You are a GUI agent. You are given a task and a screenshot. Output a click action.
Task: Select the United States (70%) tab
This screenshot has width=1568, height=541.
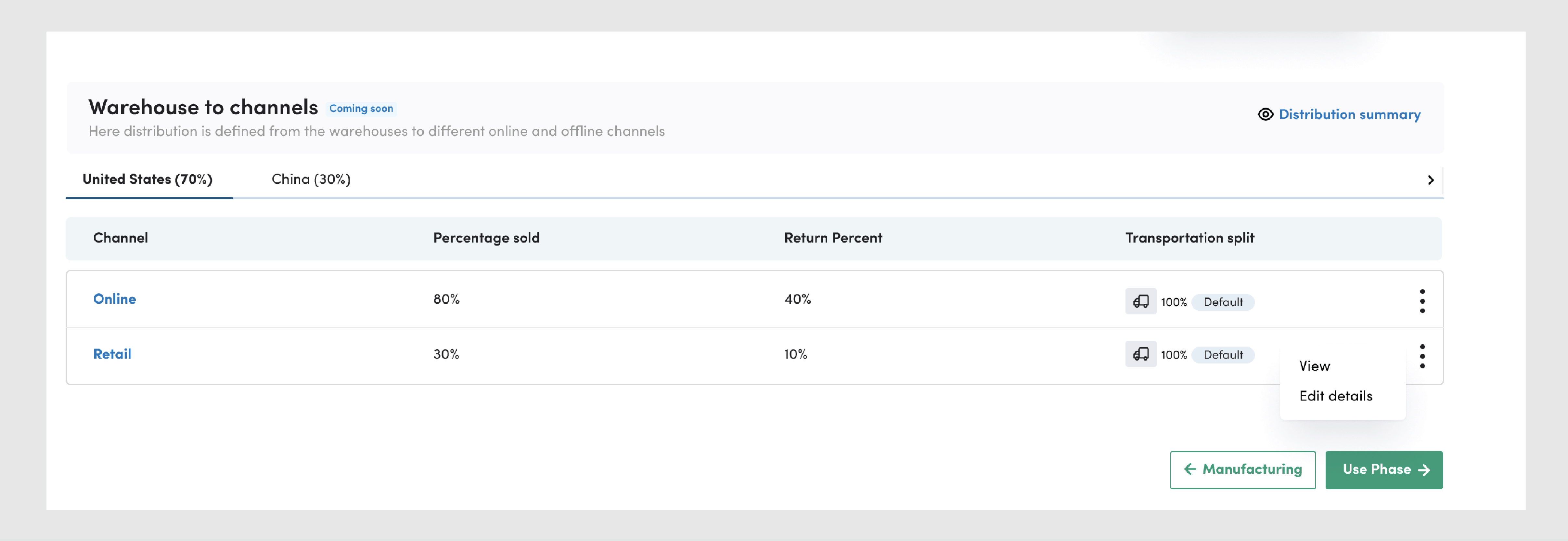(147, 179)
